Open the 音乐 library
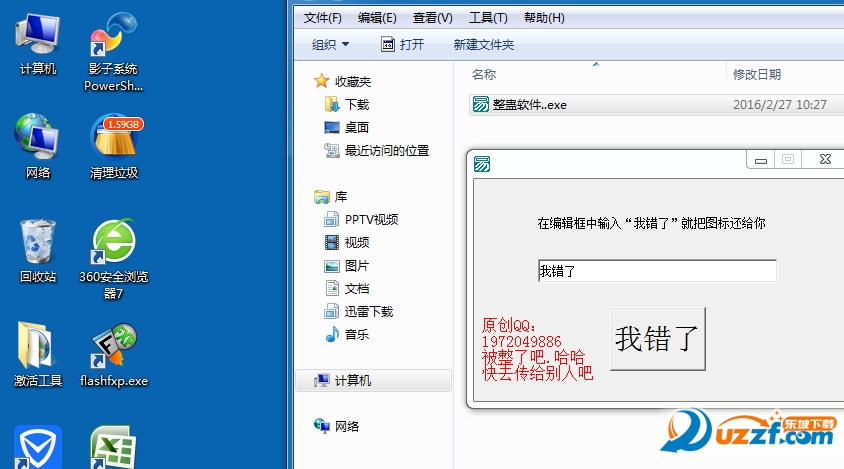Image resolution: width=844 pixels, height=469 pixels. pos(347,335)
